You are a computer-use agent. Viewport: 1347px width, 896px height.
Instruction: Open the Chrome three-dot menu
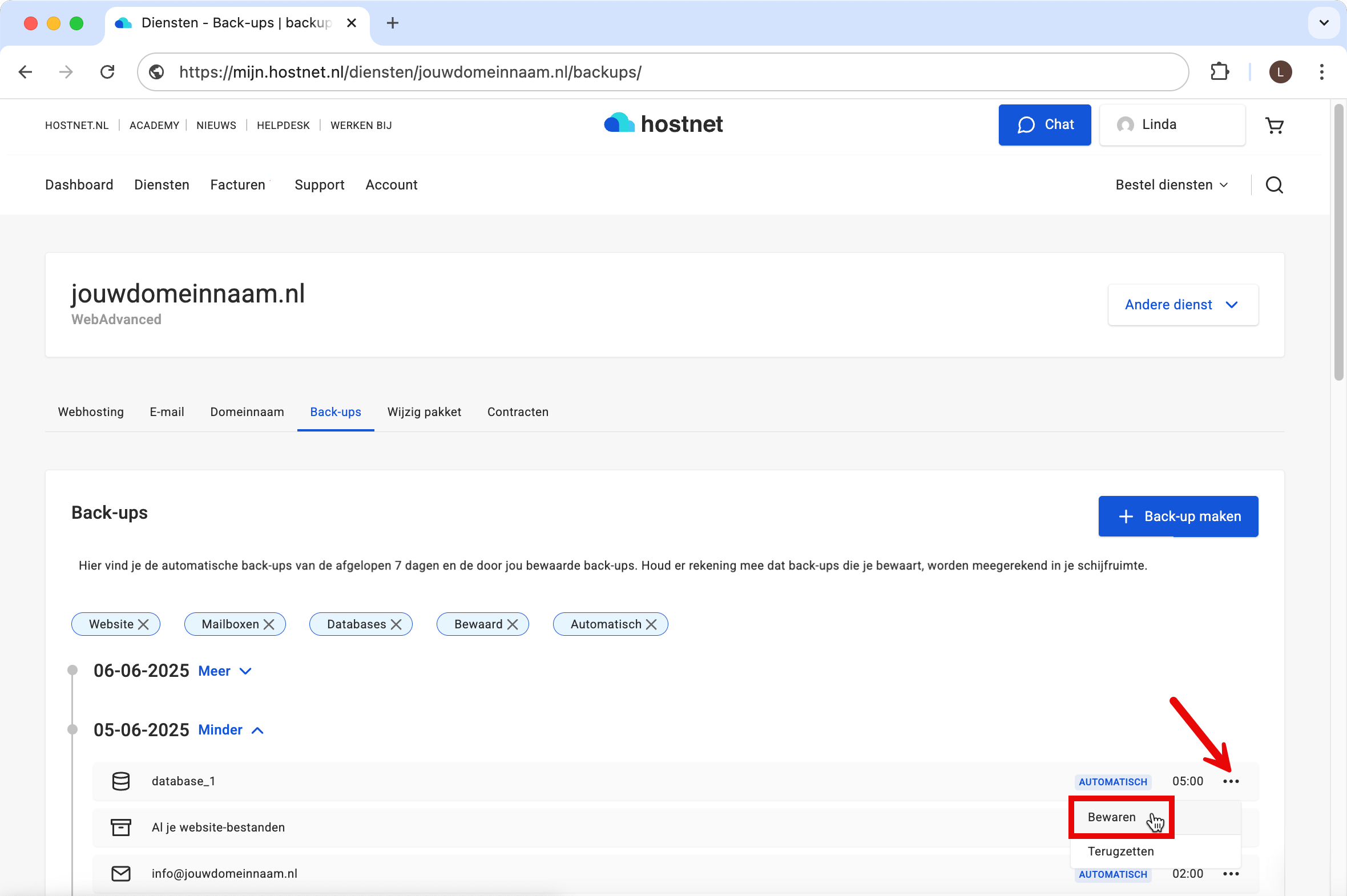coord(1321,72)
